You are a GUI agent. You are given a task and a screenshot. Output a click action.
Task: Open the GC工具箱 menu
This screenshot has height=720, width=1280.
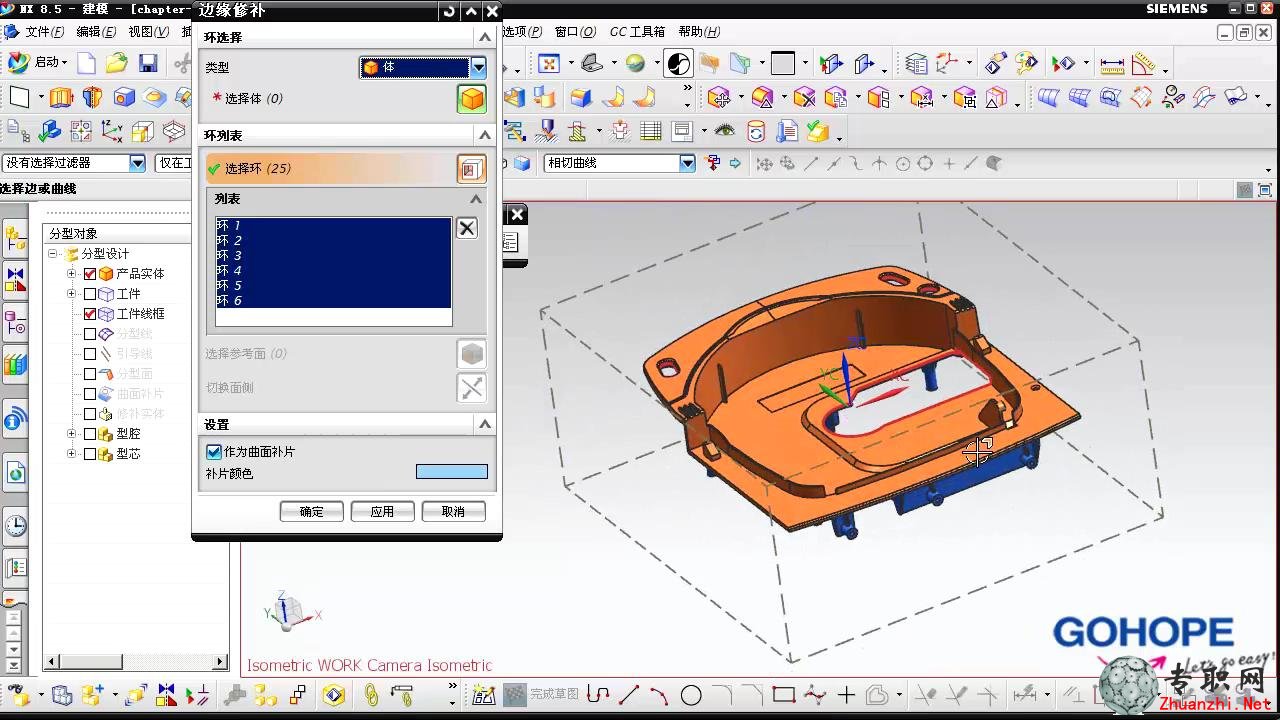tap(638, 32)
